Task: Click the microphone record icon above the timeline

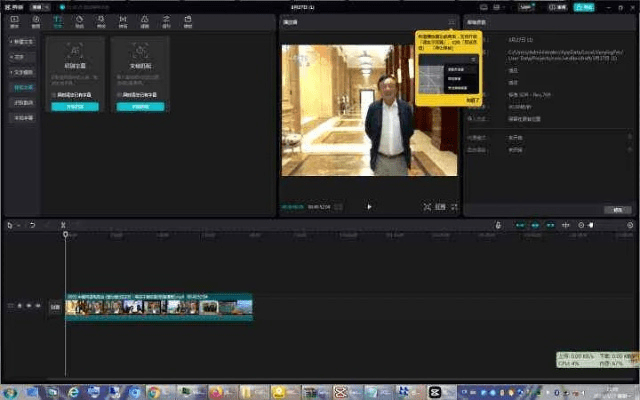Action: [x=497, y=225]
